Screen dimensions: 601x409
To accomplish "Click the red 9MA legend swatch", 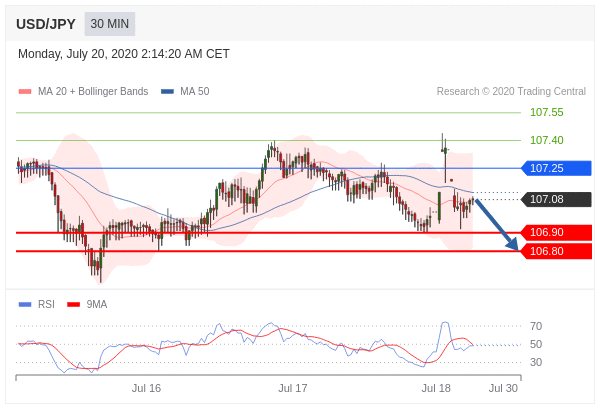I will [x=73, y=305].
